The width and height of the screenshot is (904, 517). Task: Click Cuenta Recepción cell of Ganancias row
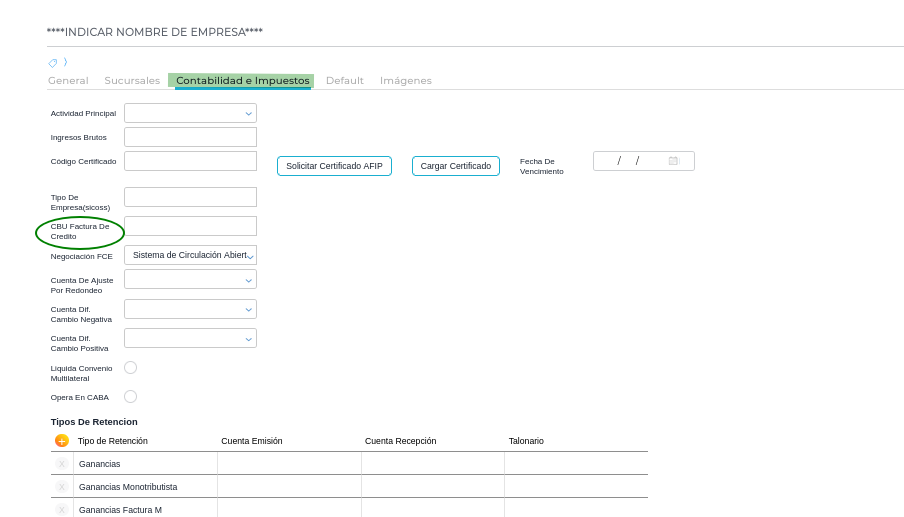point(433,463)
